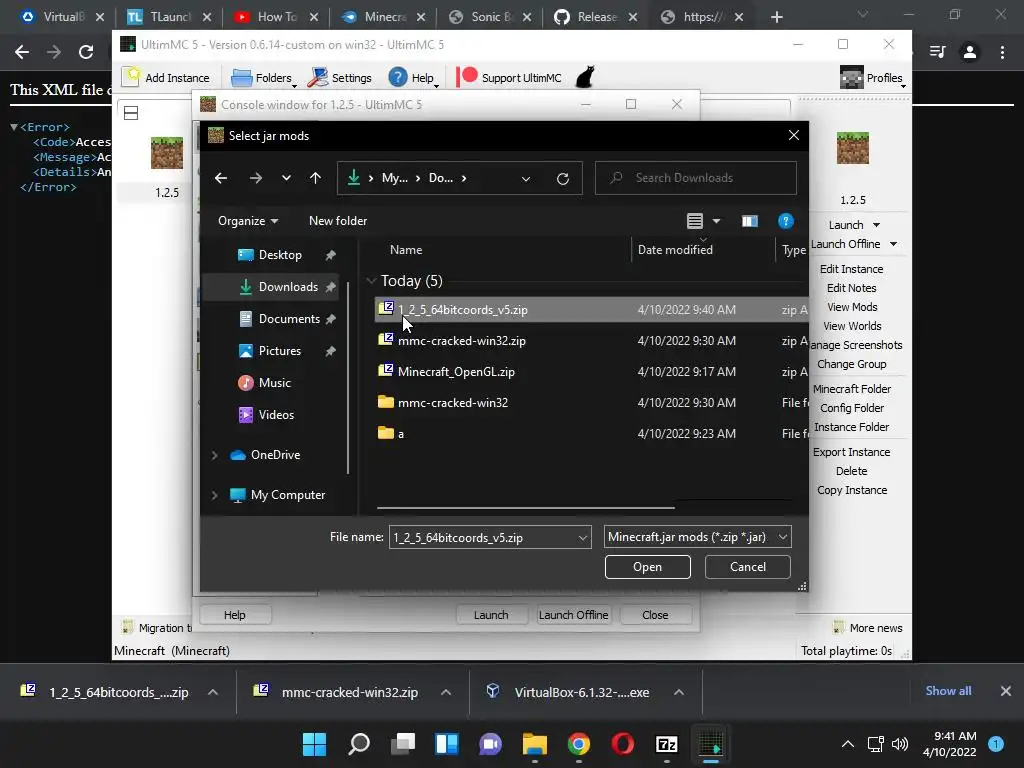Open recent locations dropdown in file dialog
Image resolution: width=1024 pixels, height=768 pixels.
tap(286, 178)
